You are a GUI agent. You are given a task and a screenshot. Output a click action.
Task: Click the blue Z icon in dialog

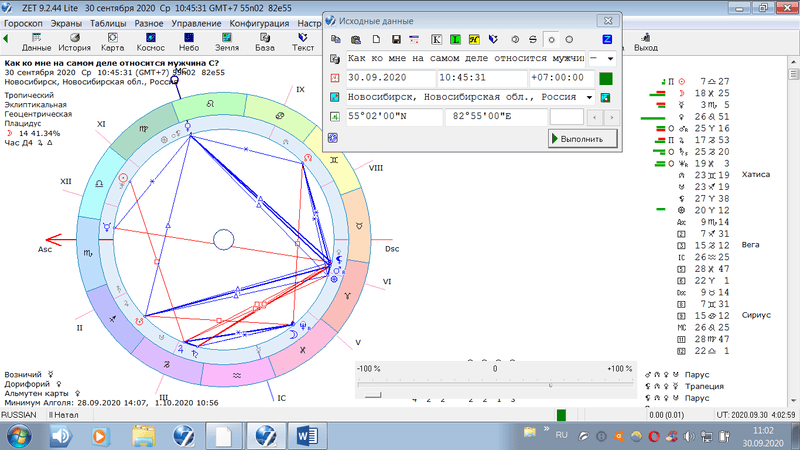click(x=606, y=39)
